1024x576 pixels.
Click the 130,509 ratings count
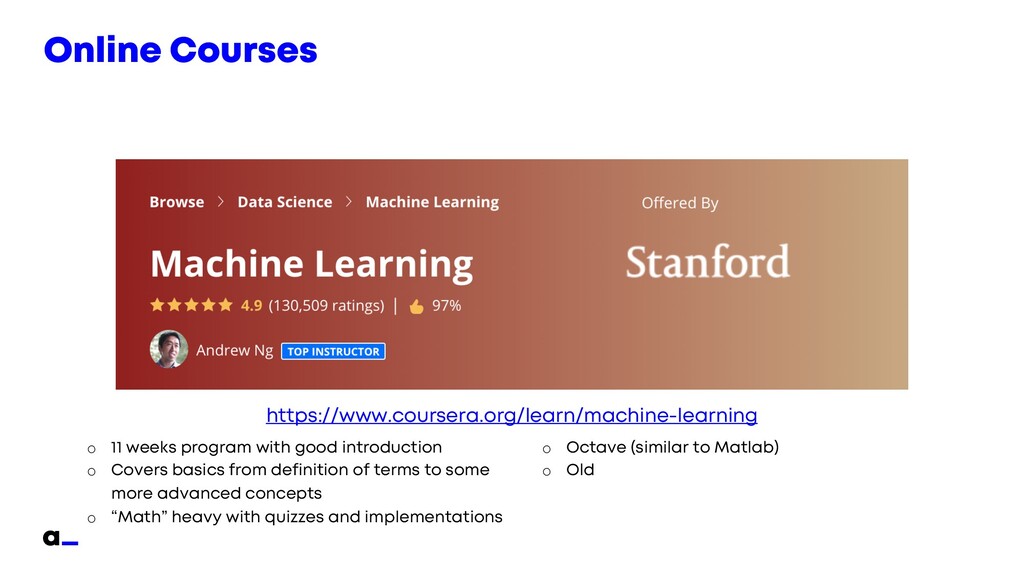[x=327, y=306]
